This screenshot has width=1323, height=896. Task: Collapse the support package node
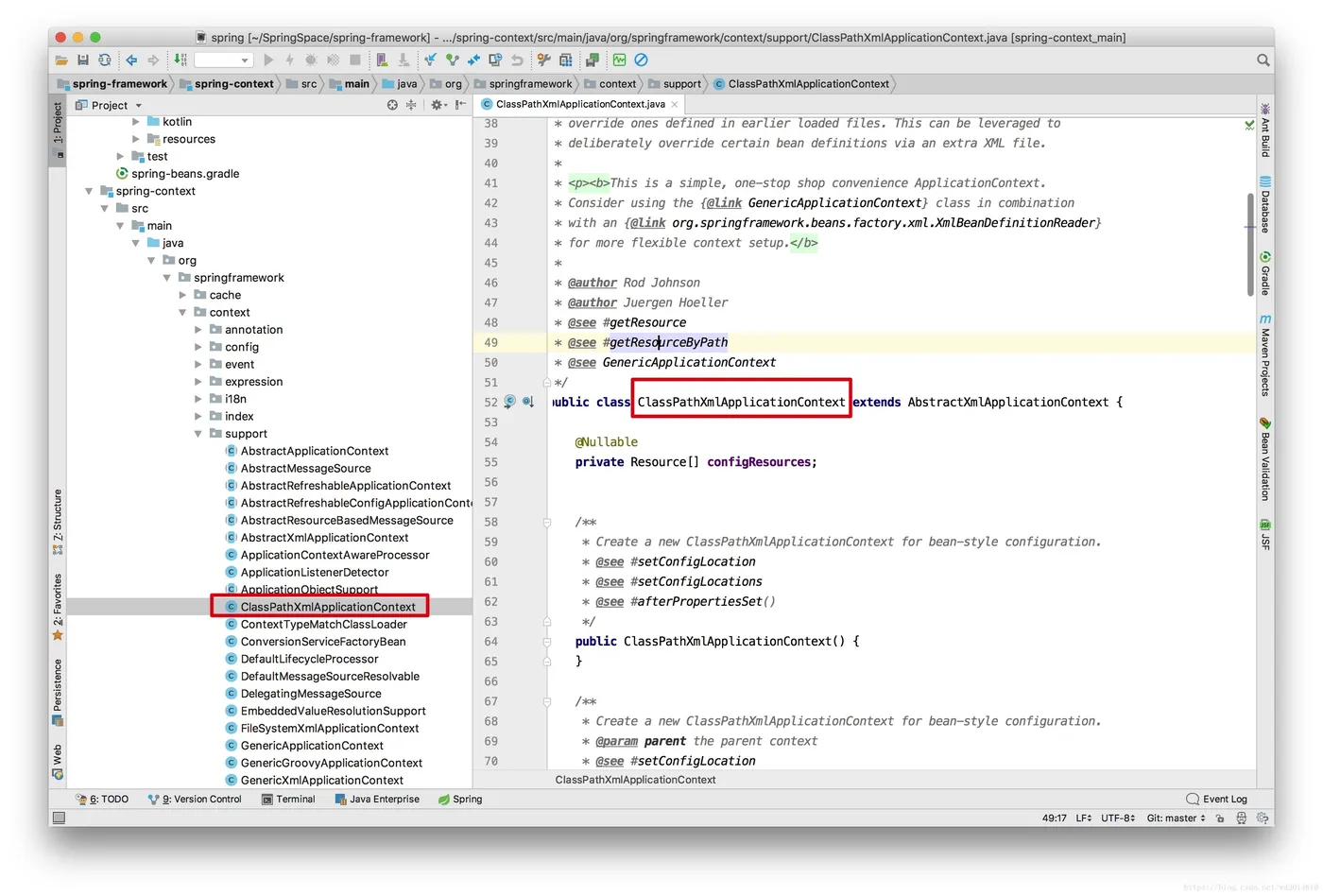tap(198, 434)
